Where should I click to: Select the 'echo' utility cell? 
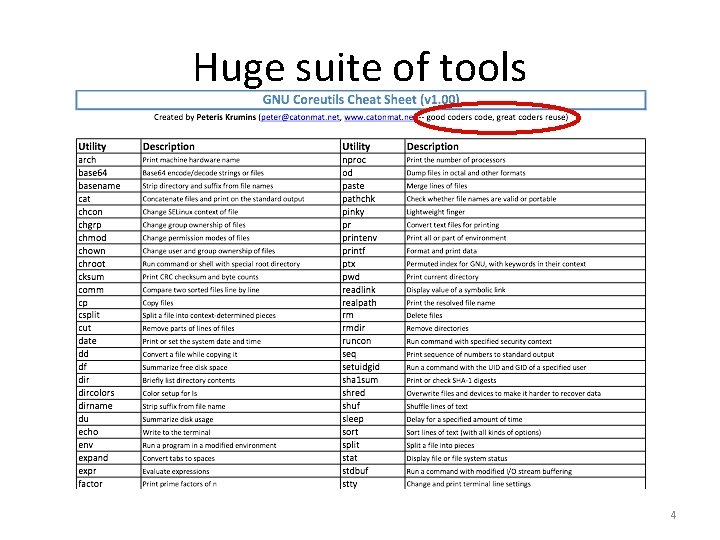point(108,432)
